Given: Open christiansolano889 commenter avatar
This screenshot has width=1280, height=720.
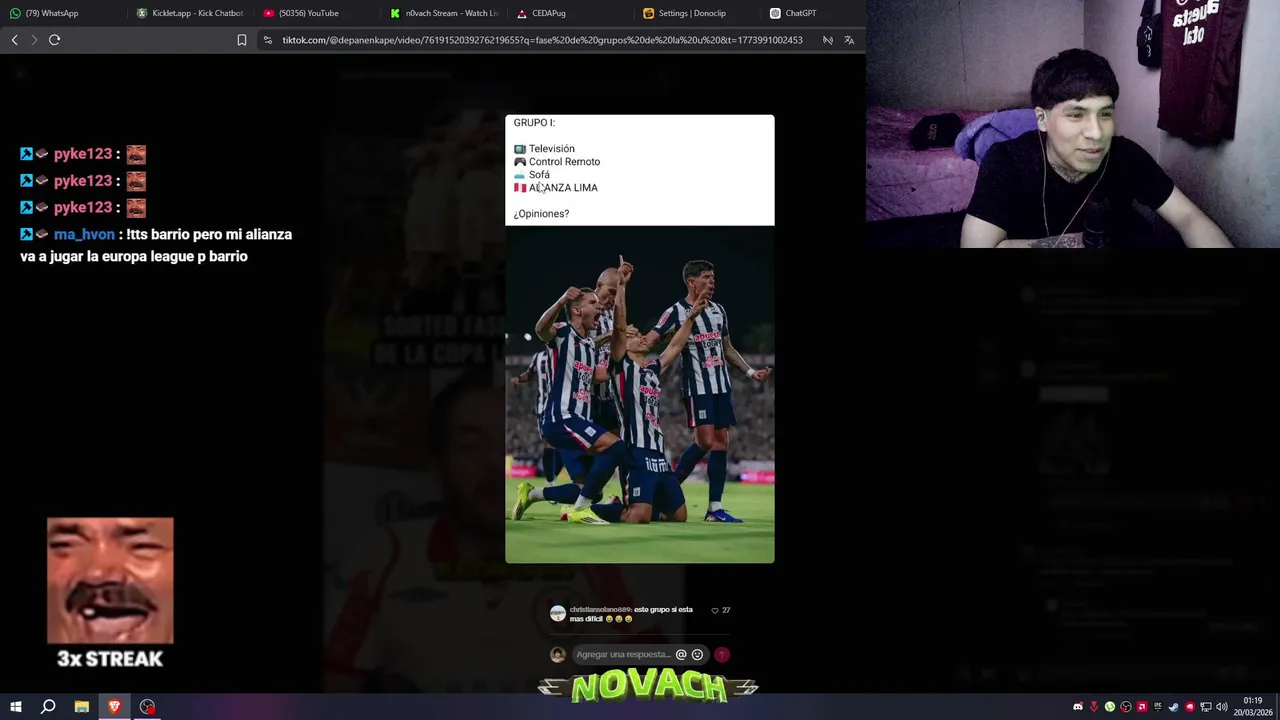Looking at the screenshot, I should (557, 614).
